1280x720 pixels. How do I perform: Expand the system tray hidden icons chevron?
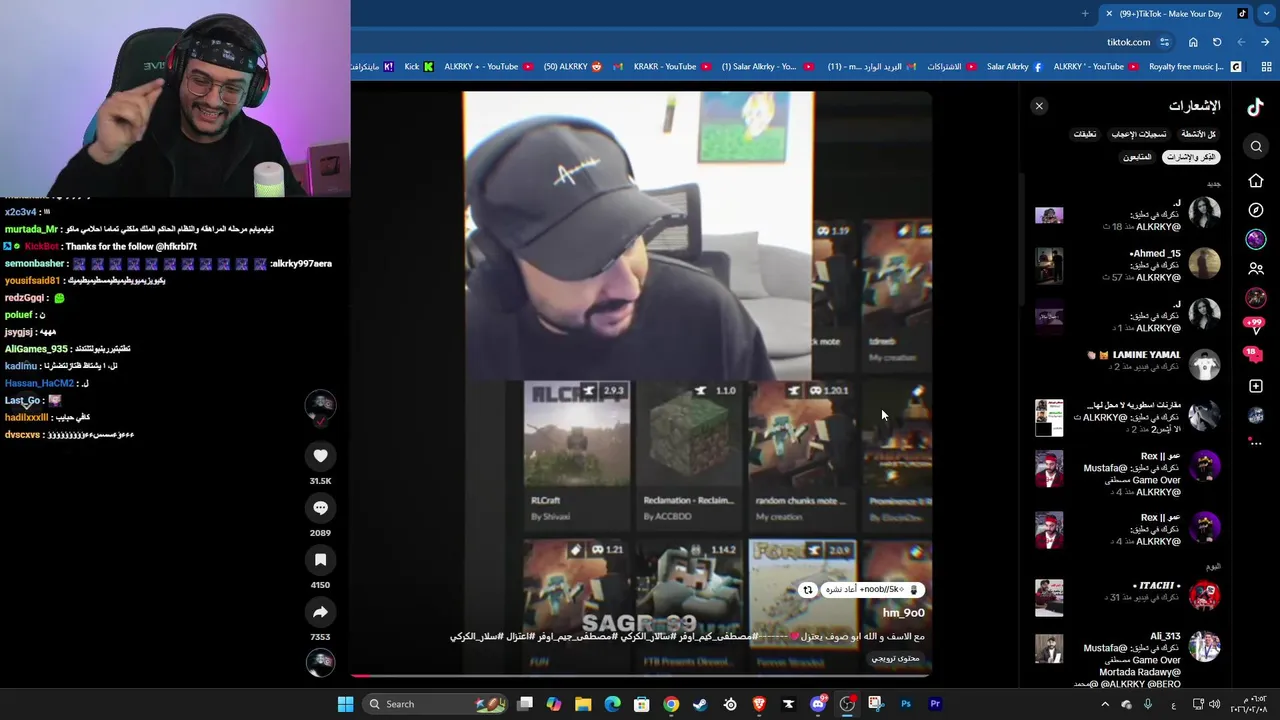click(1106, 704)
